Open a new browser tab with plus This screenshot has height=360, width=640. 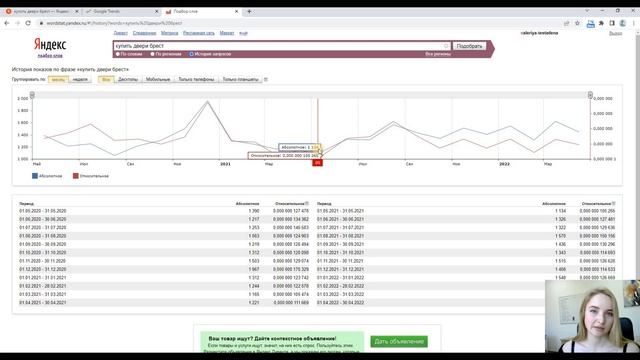[249, 11]
